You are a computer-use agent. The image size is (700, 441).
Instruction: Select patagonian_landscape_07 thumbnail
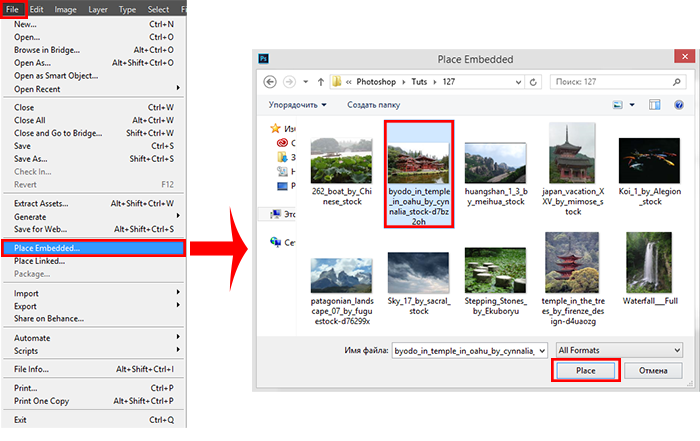[342, 275]
